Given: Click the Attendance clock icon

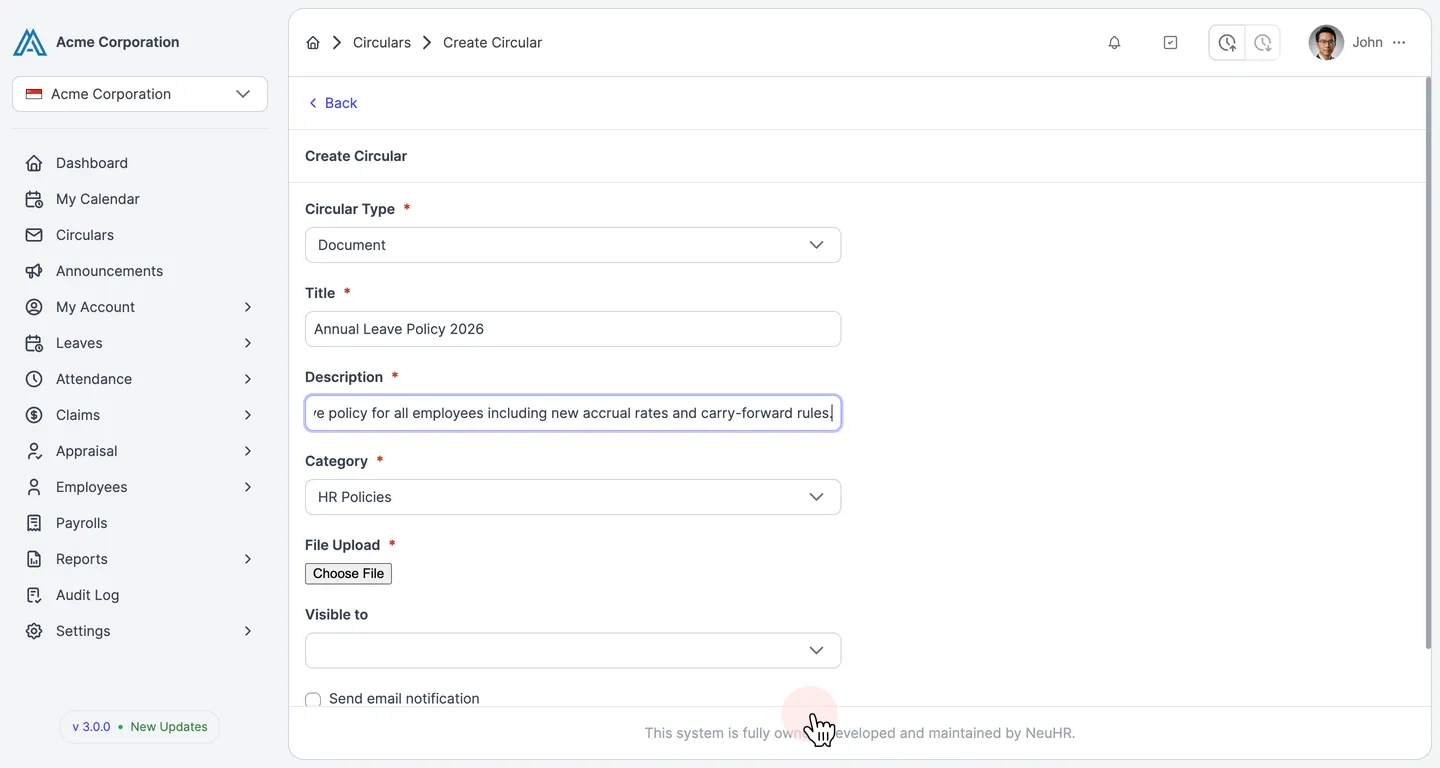Looking at the screenshot, I should [x=34, y=379].
